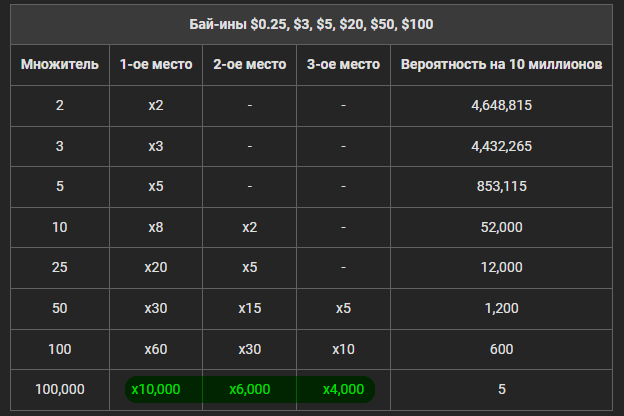
Task: Click the 853,115 probability value
Action: (x=501, y=186)
